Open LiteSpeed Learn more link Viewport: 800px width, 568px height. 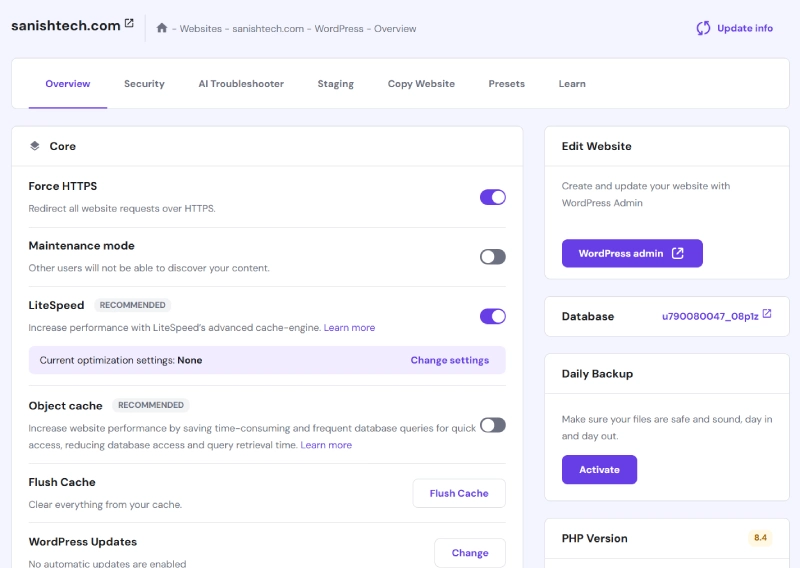coord(349,328)
